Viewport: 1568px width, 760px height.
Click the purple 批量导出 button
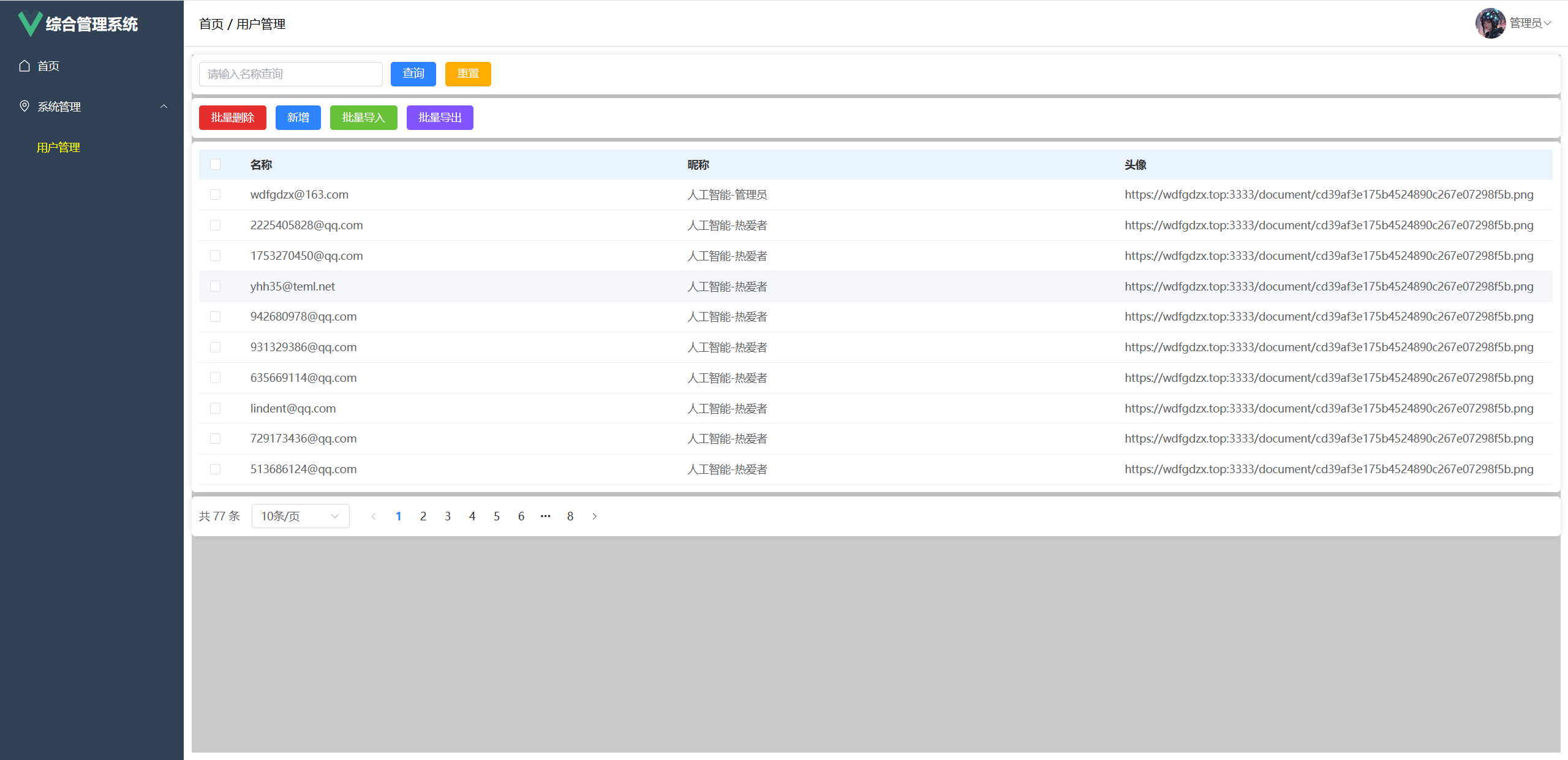point(439,118)
